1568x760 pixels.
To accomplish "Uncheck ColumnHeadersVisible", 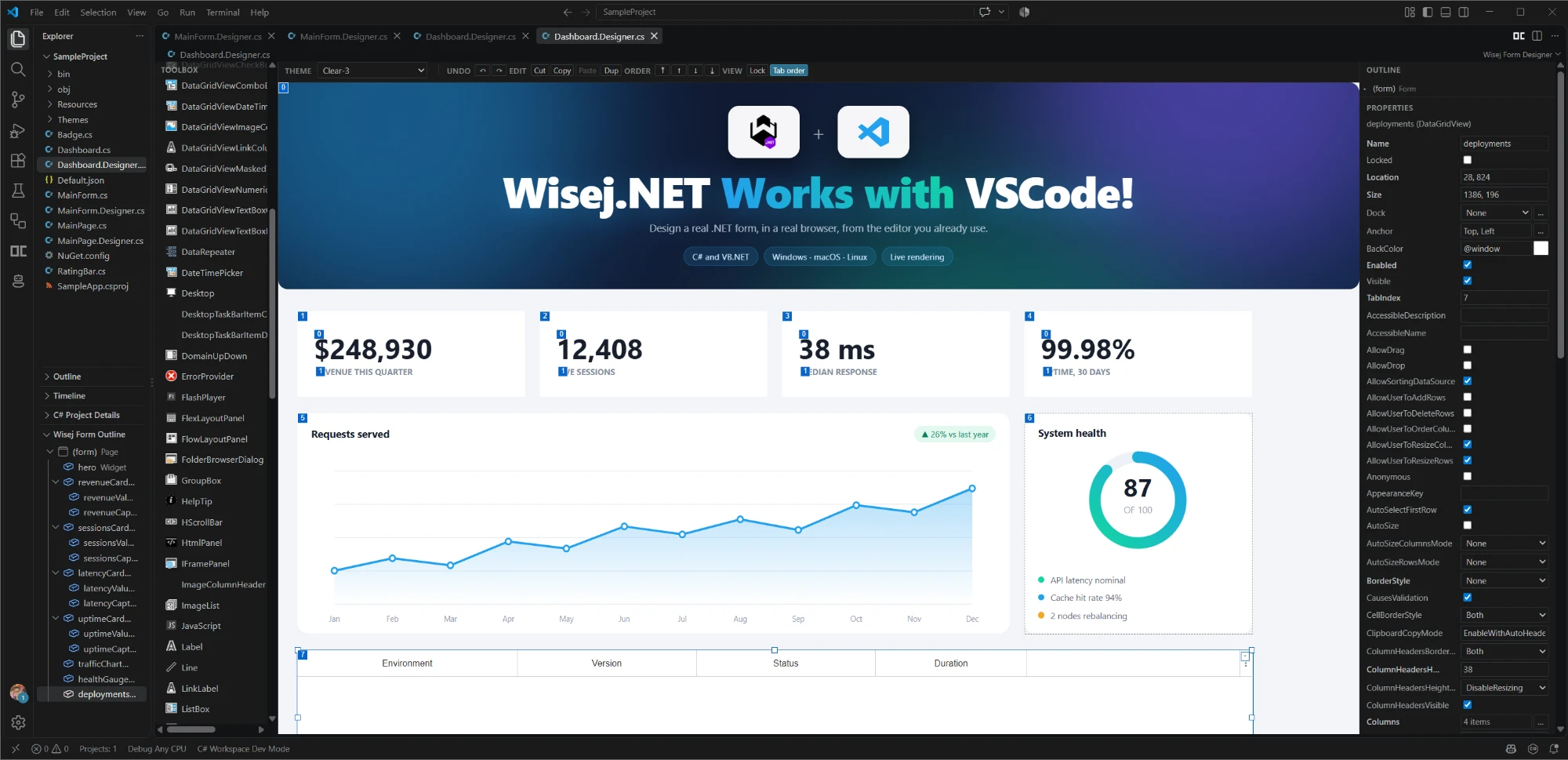I will tap(1468, 705).
